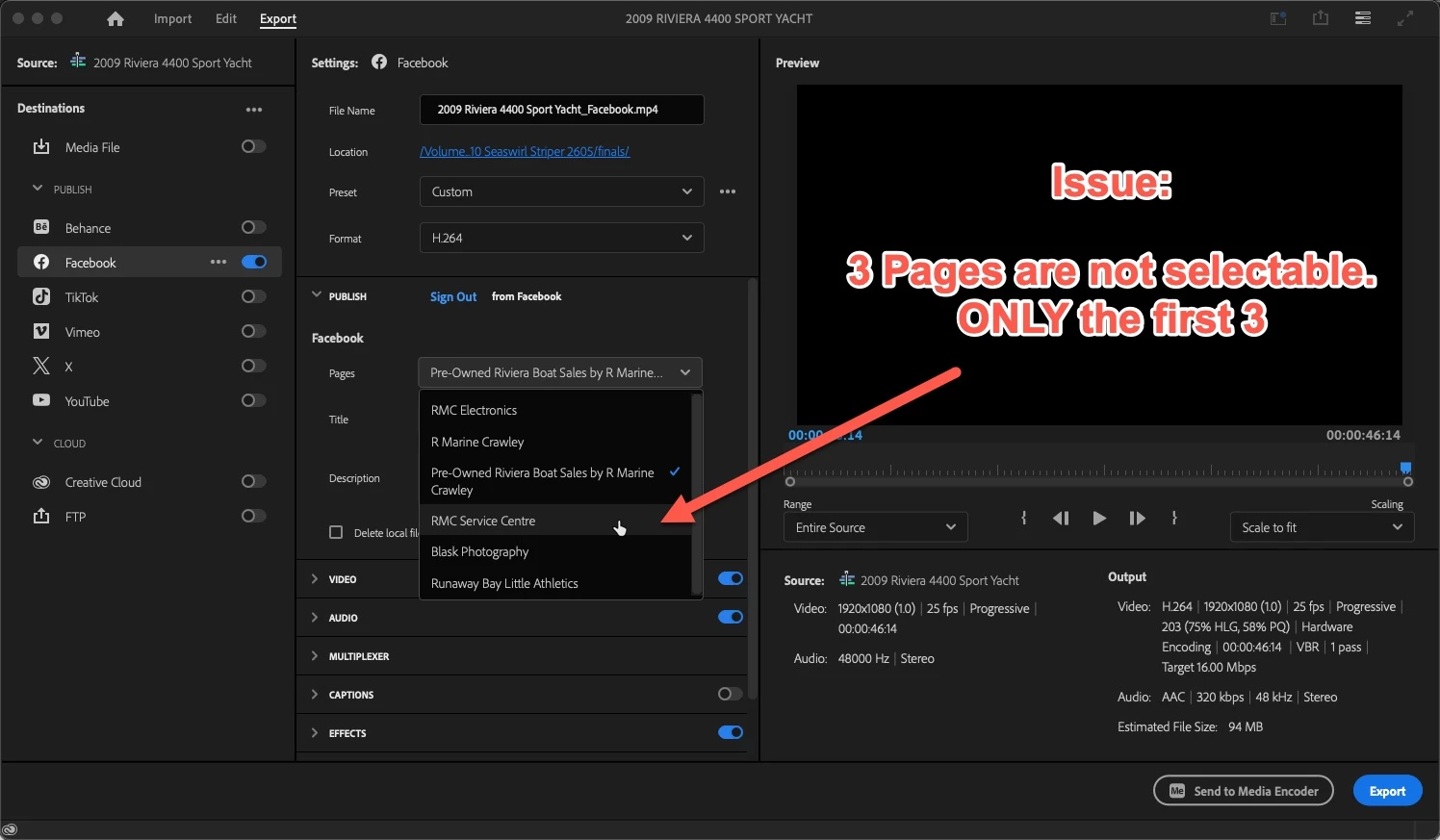Expand the MULTIPLEXER settings section
1440x840 pixels.
coord(315,655)
